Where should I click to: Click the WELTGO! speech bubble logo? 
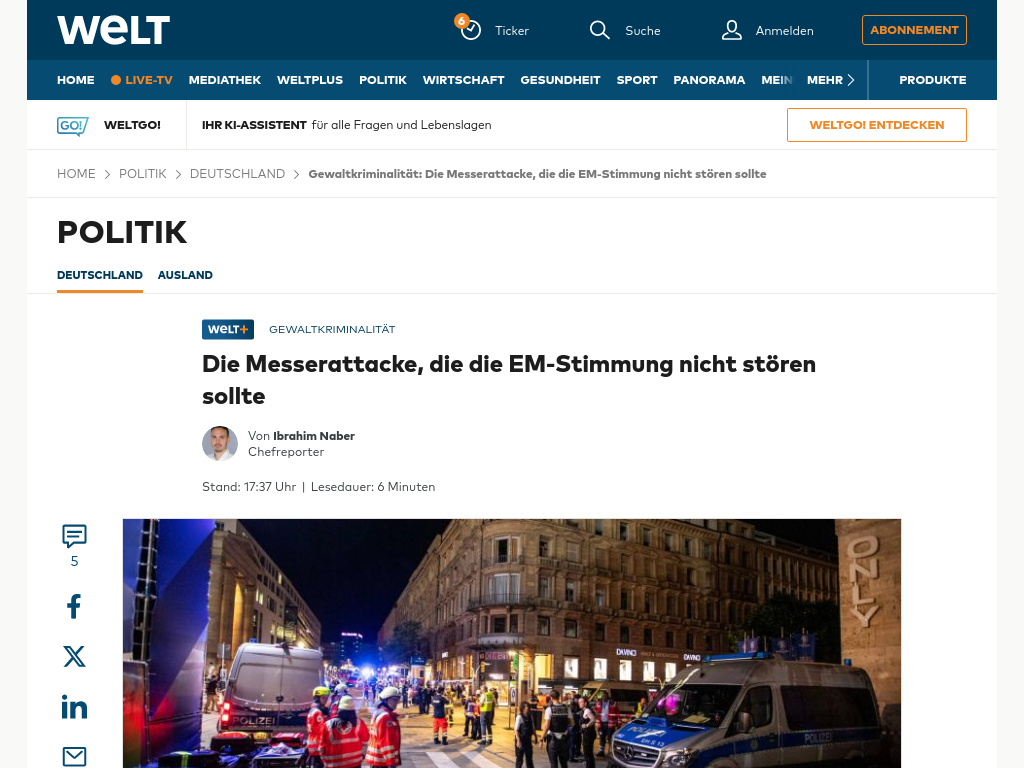(72, 125)
